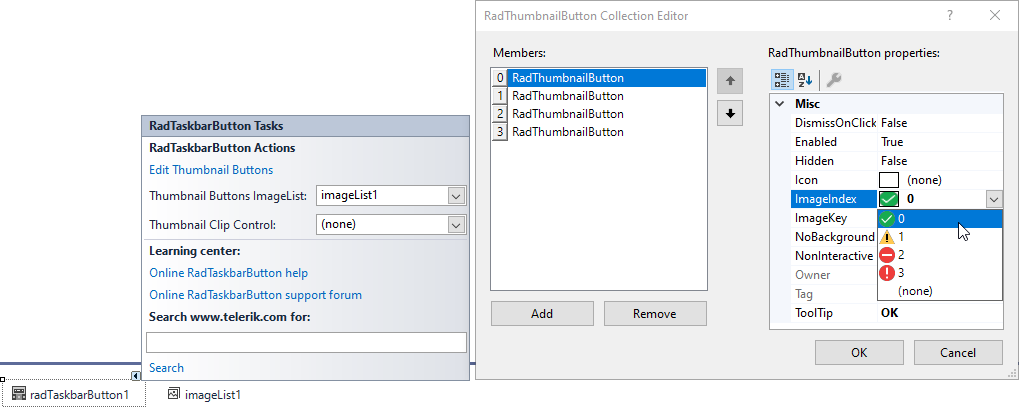Cancel the collection editor dialog
Screen dimensions: 1019x408
(x=958, y=353)
